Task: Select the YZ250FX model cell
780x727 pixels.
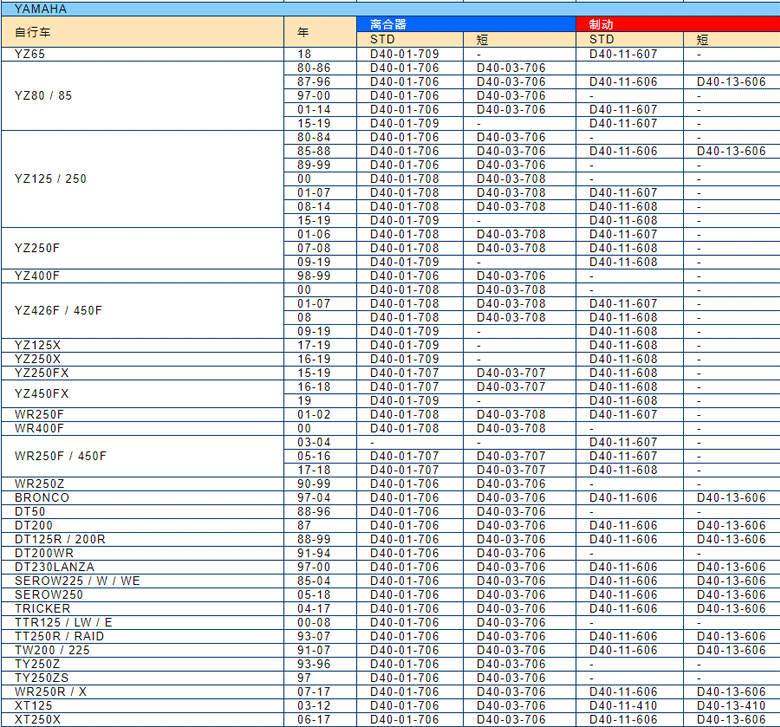Action: pos(142,373)
